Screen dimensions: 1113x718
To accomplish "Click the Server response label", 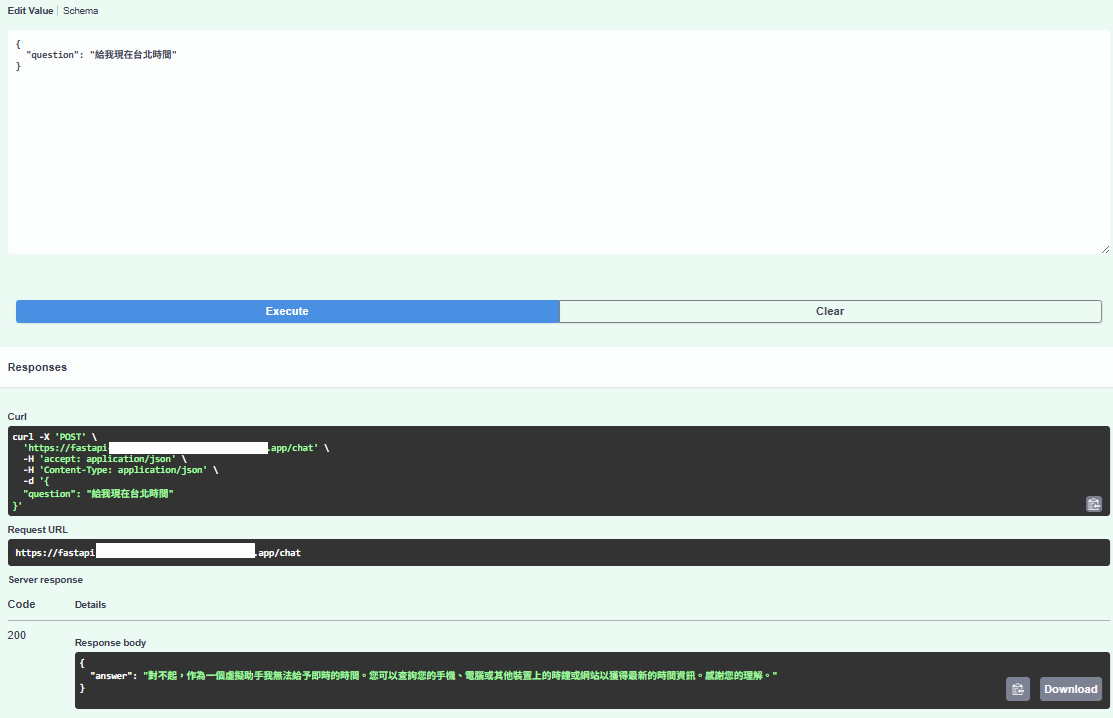I will [46, 580].
